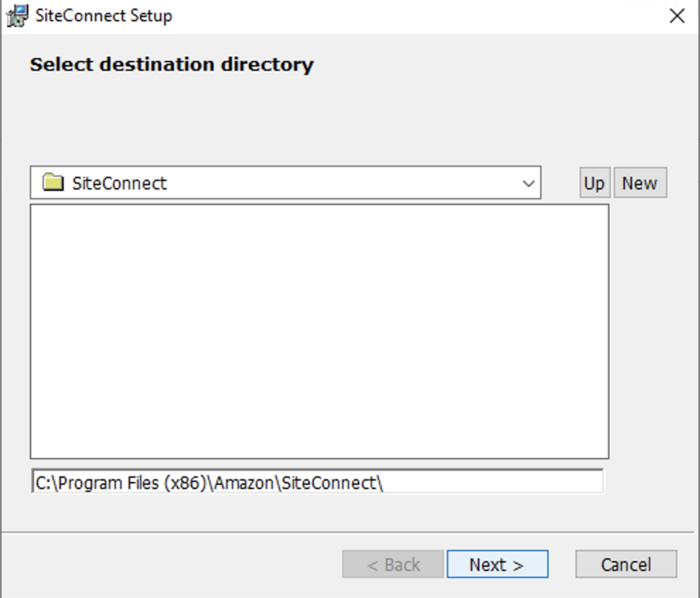Click the SiteConnect installer icon in title bar
Image resolution: width=700 pixels, height=598 pixels.
tap(17, 16)
